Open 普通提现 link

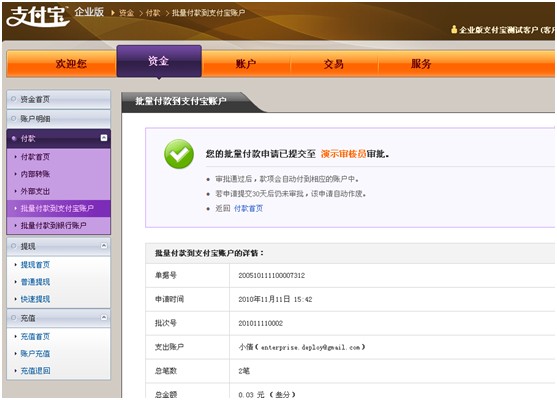tap(35, 282)
